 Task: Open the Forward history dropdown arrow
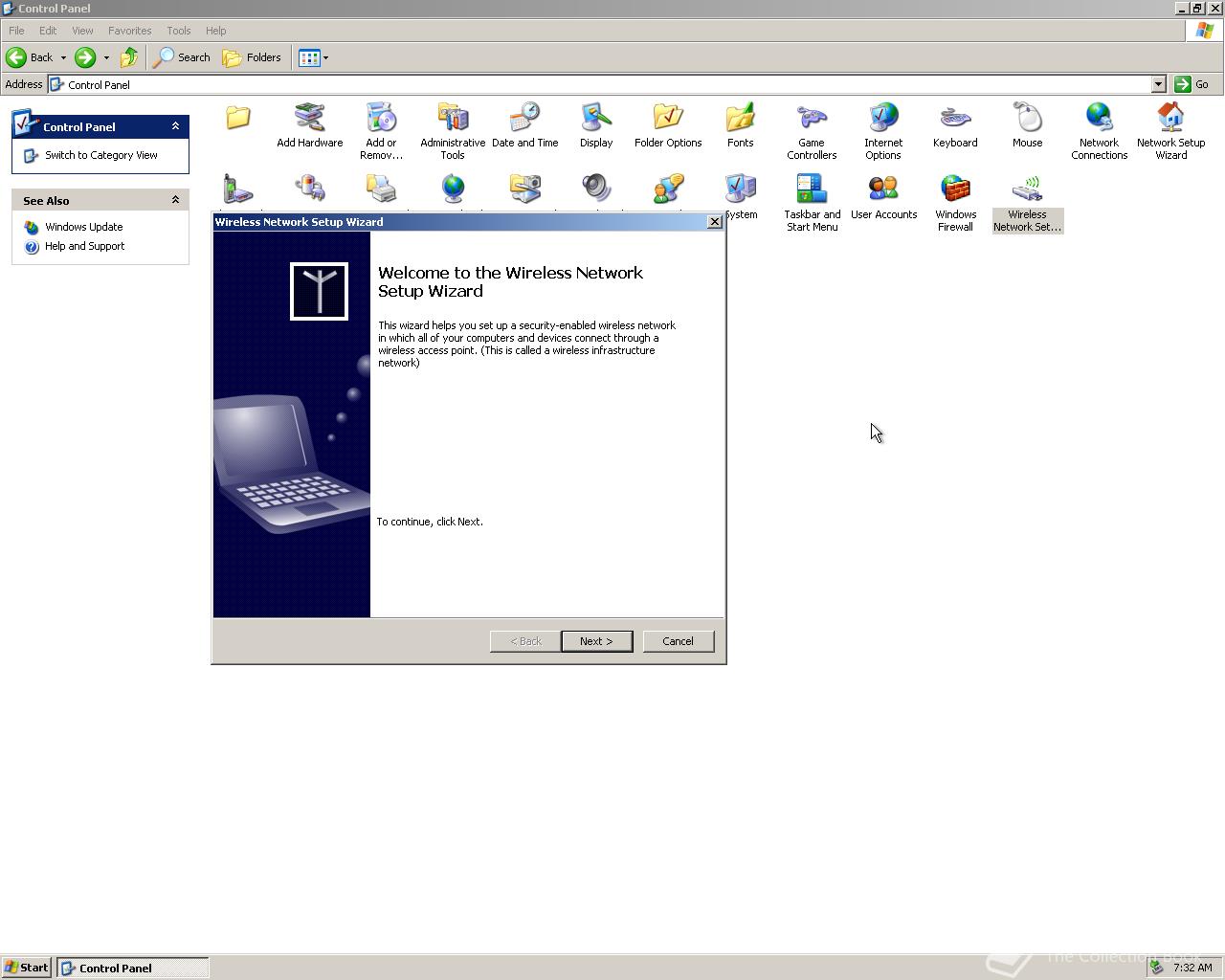pos(106,57)
